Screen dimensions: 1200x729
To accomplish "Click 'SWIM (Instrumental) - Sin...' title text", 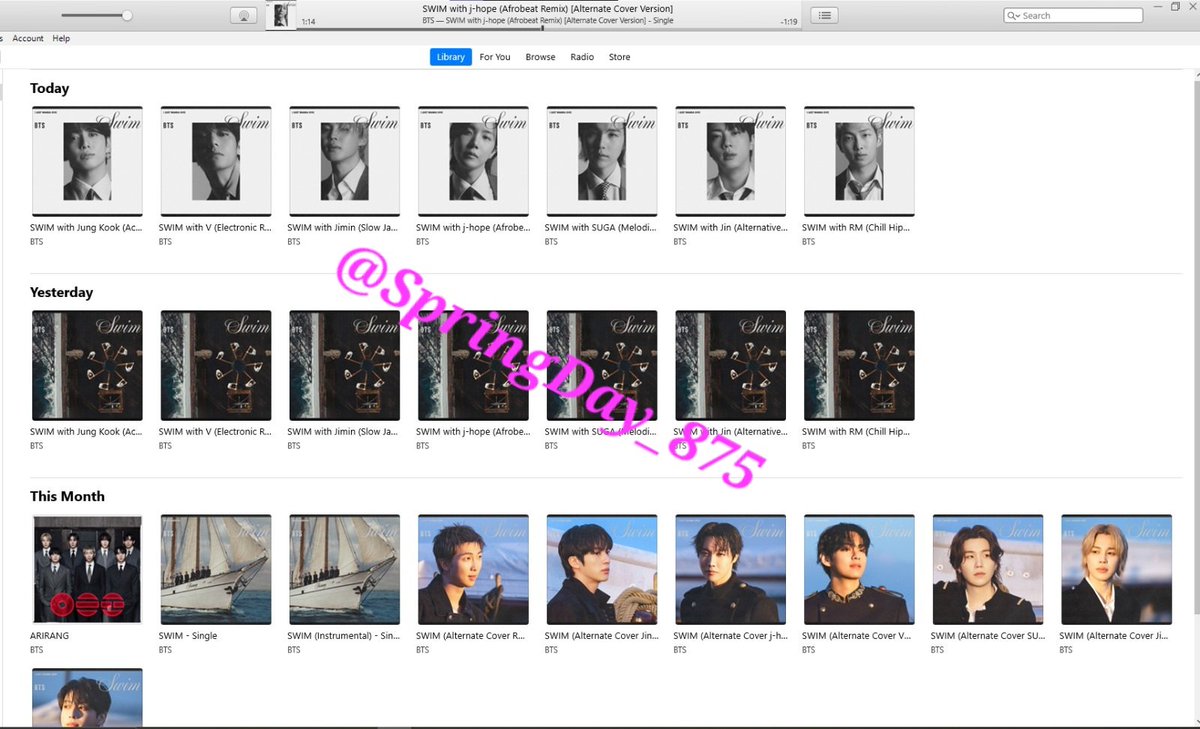I will 344,636.
